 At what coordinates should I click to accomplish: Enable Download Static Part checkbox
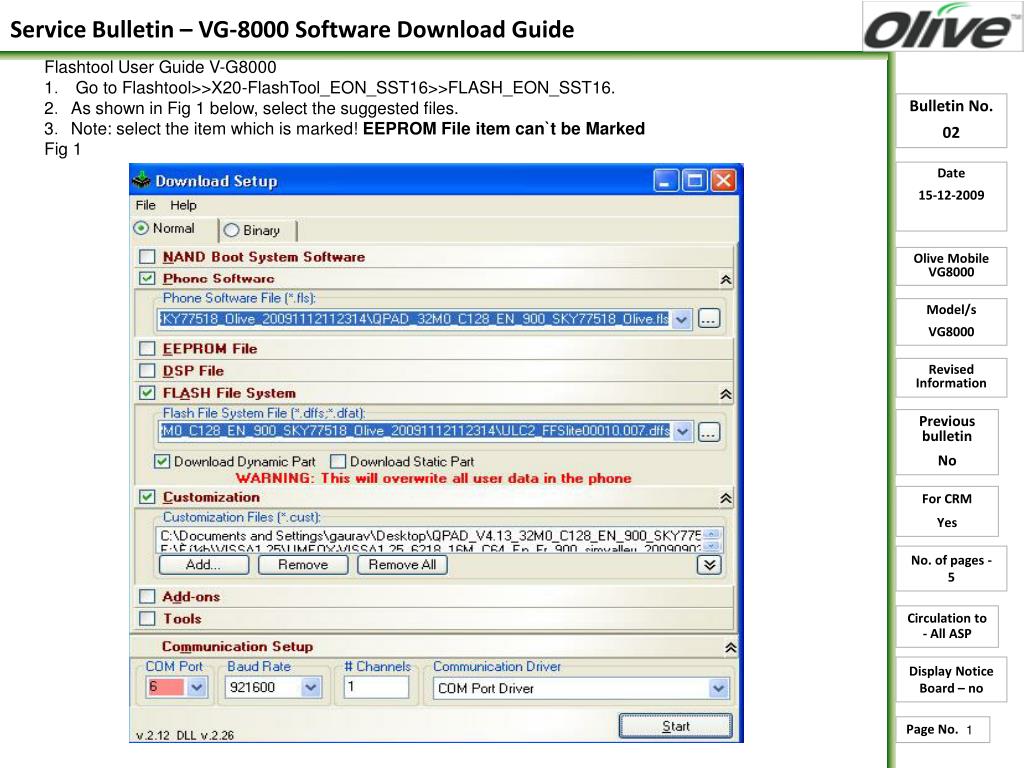pyautogui.click(x=338, y=462)
